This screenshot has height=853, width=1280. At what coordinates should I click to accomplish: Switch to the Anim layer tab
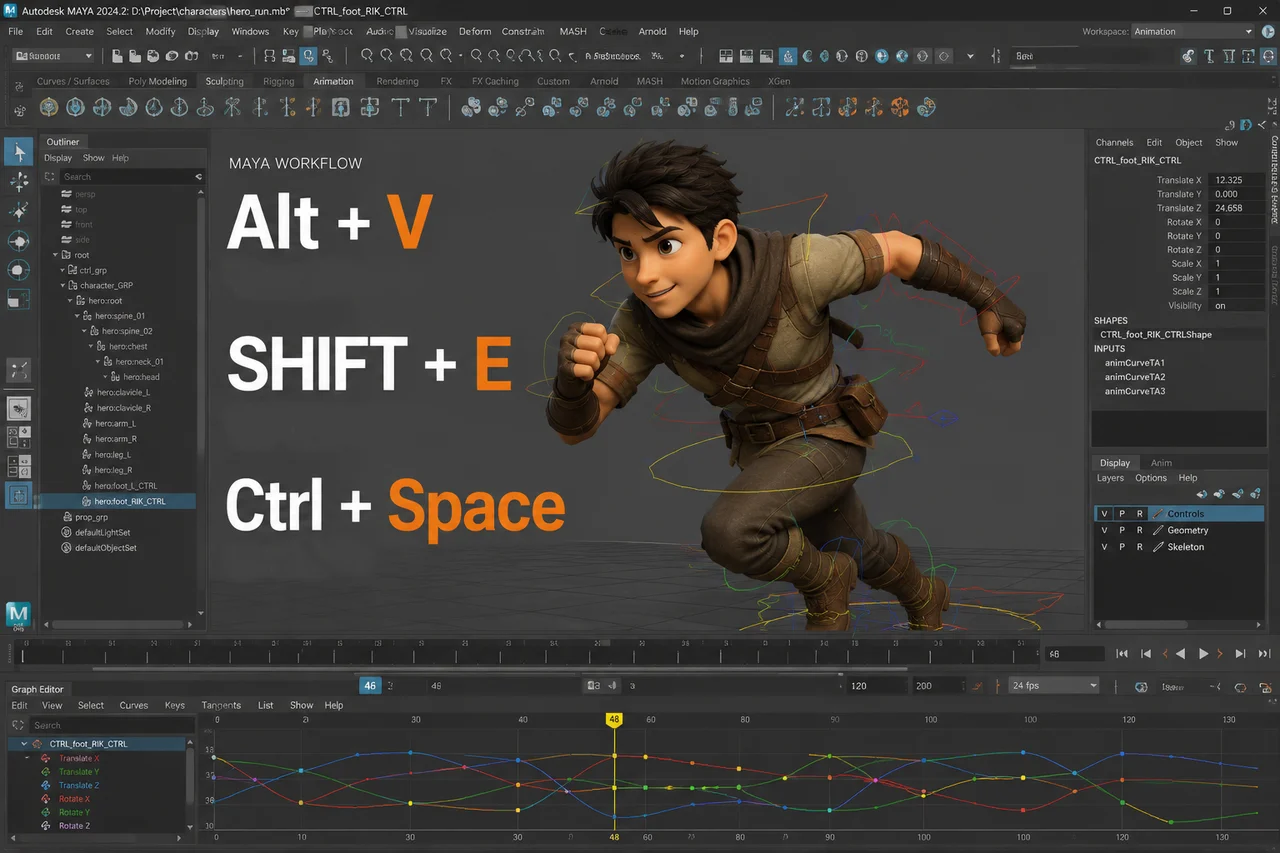(1161, 463)
